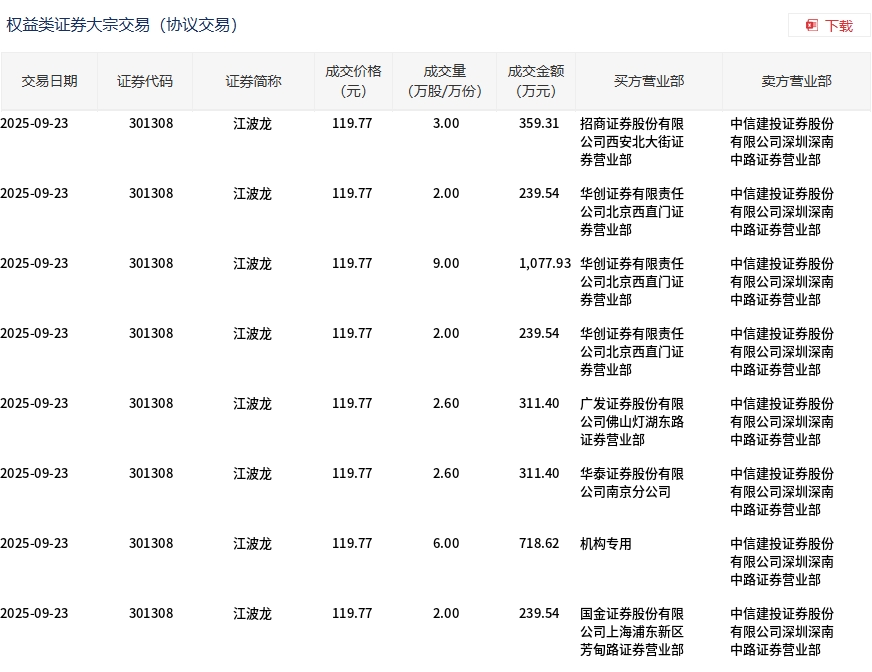Click 江波龙 in the 1,077.93 row
The image size is (872, 672).
[252, 264]
